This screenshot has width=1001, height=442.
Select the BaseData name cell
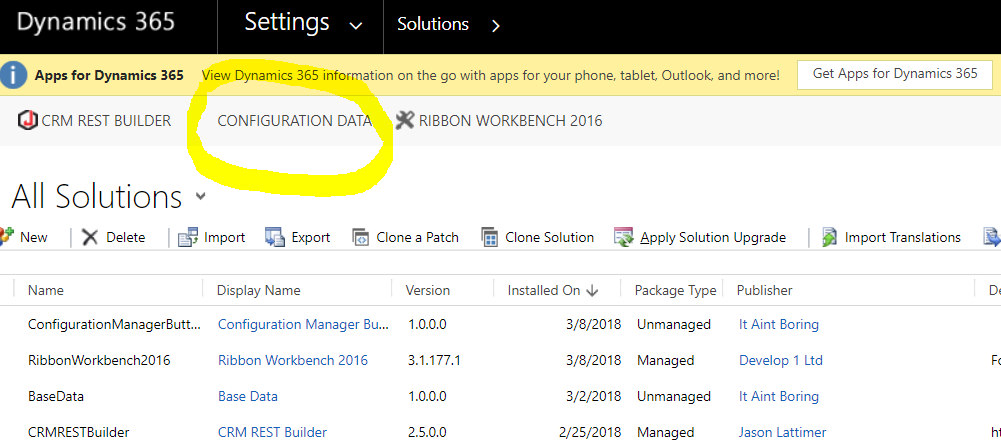pyautogui.click(x=56, y=396)
